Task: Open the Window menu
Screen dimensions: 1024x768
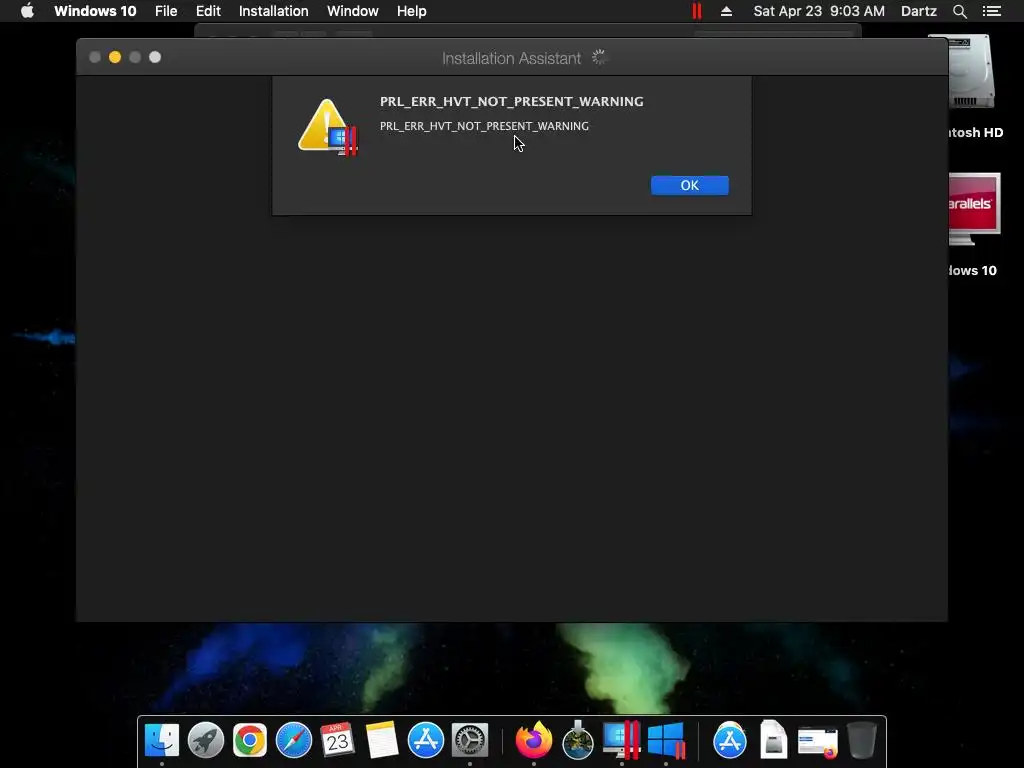Action: tap(353, 11)
